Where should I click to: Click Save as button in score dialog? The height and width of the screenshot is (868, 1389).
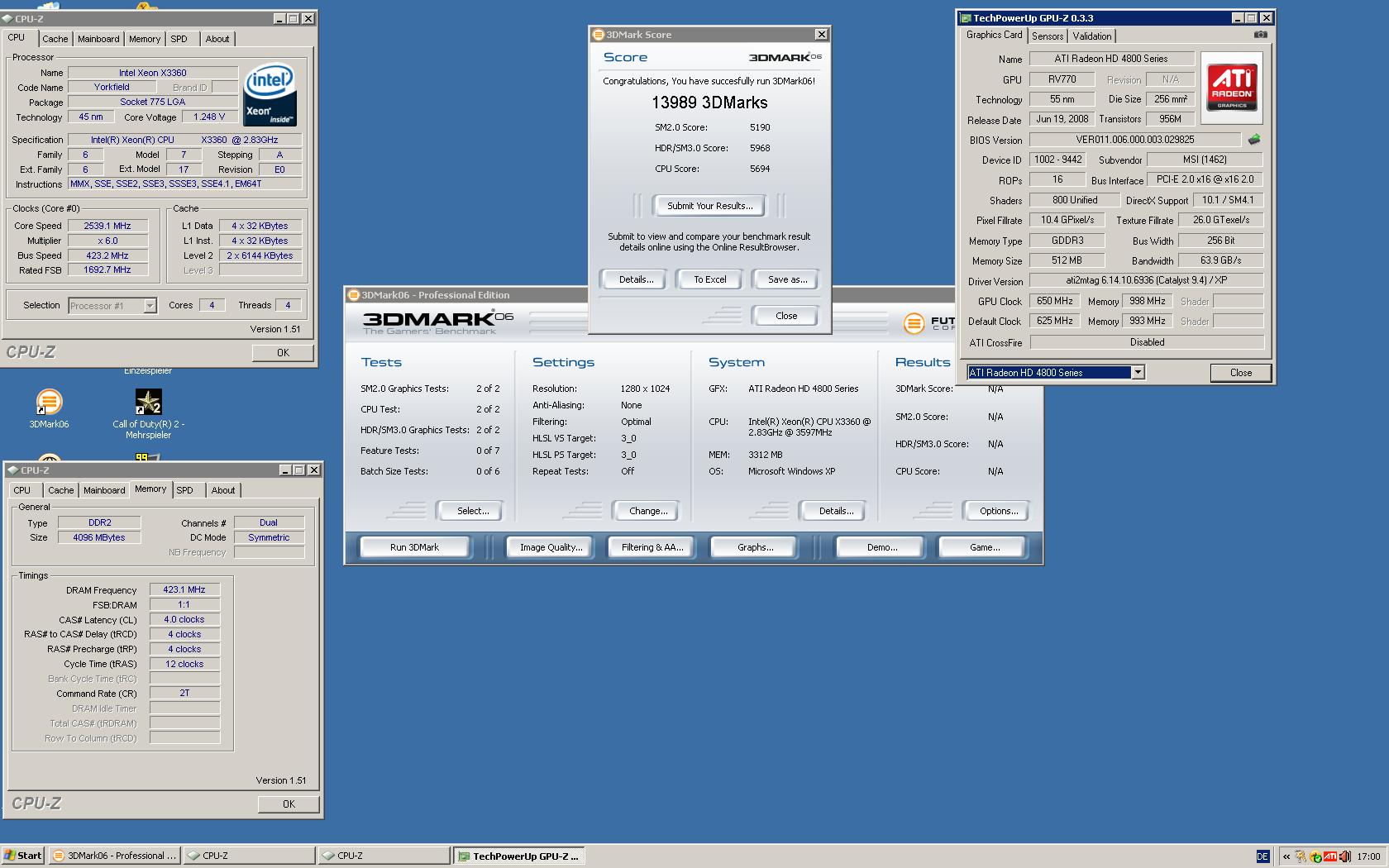point(787,279)
